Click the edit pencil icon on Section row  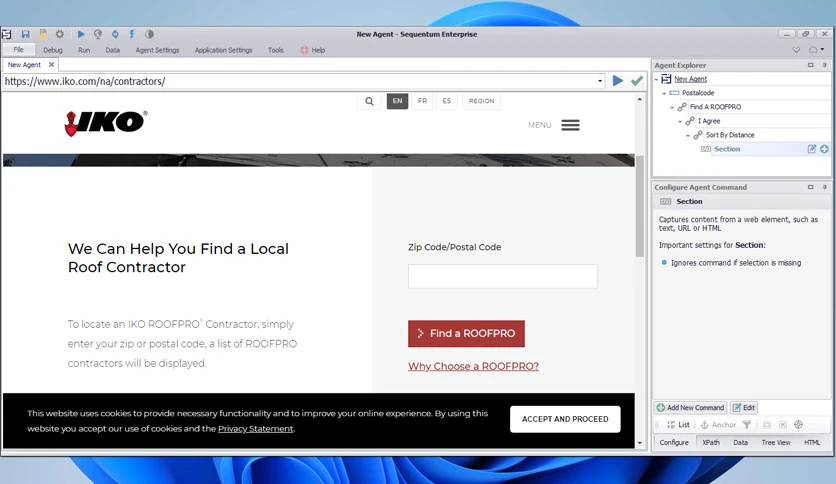[811, 149]
